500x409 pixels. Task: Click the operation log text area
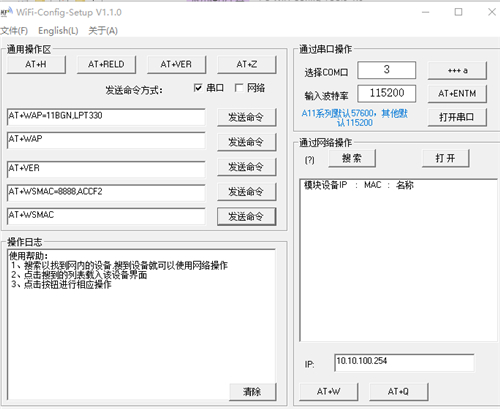(142, 324)
